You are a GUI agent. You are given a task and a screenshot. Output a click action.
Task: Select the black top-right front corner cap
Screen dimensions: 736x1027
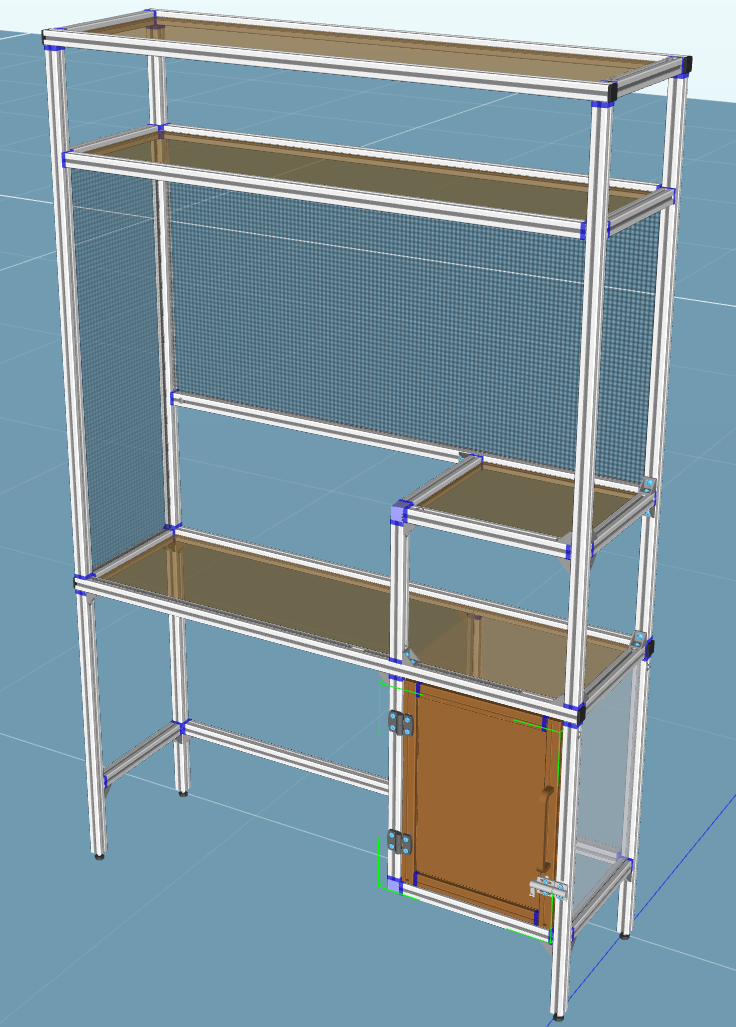[611, 91]
